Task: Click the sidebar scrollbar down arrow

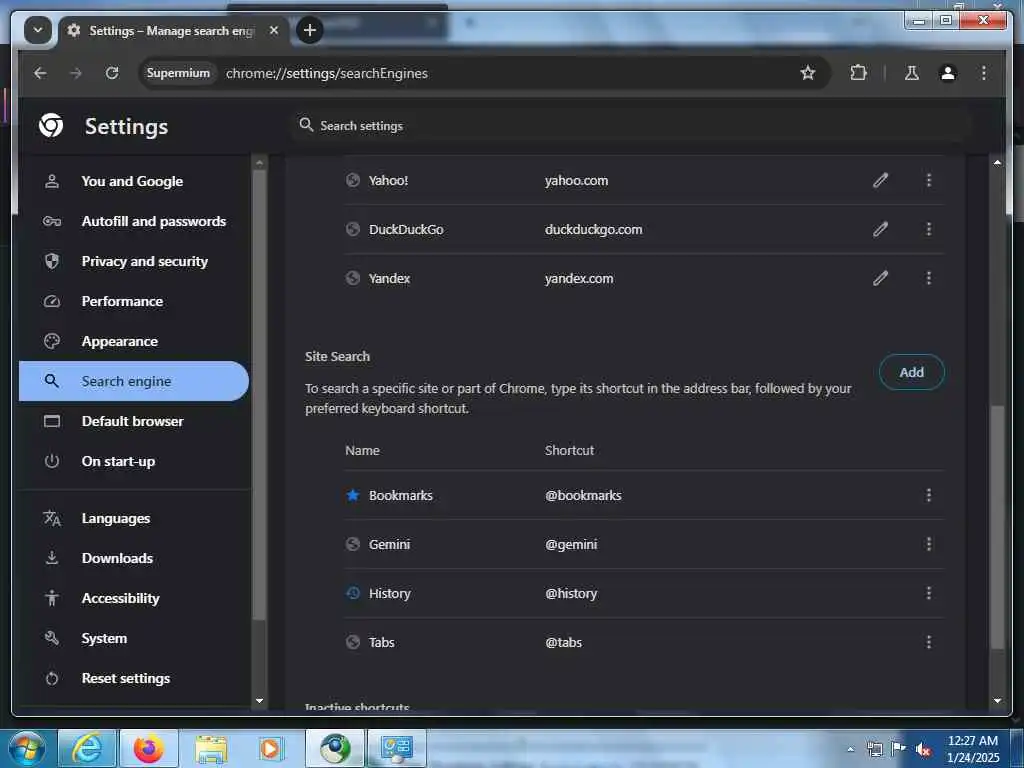Action: pos(259,700)
